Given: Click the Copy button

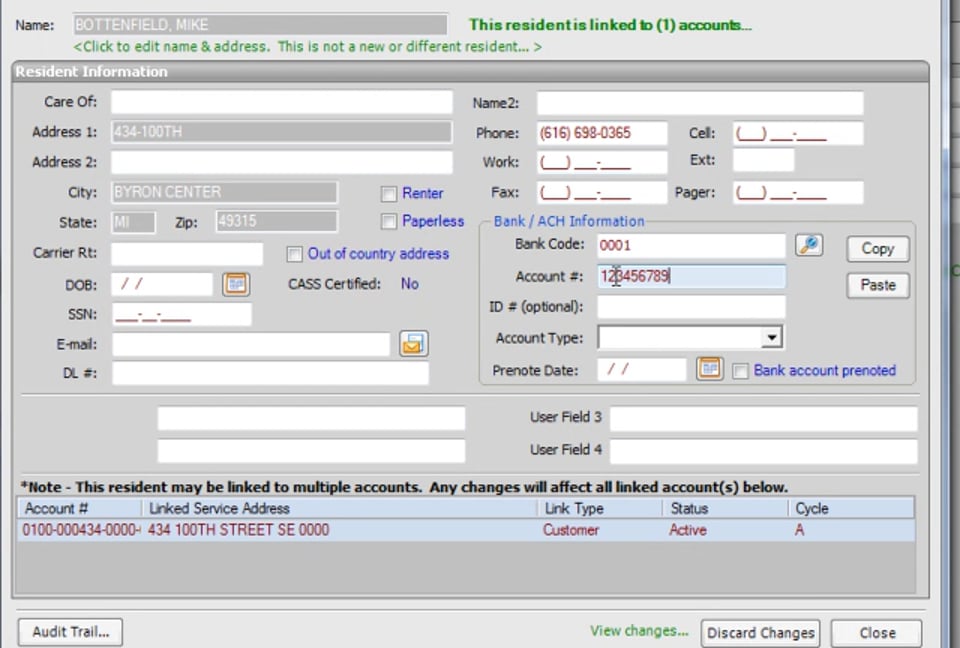Looking at the screenshot, I should (x=877, y=249).
